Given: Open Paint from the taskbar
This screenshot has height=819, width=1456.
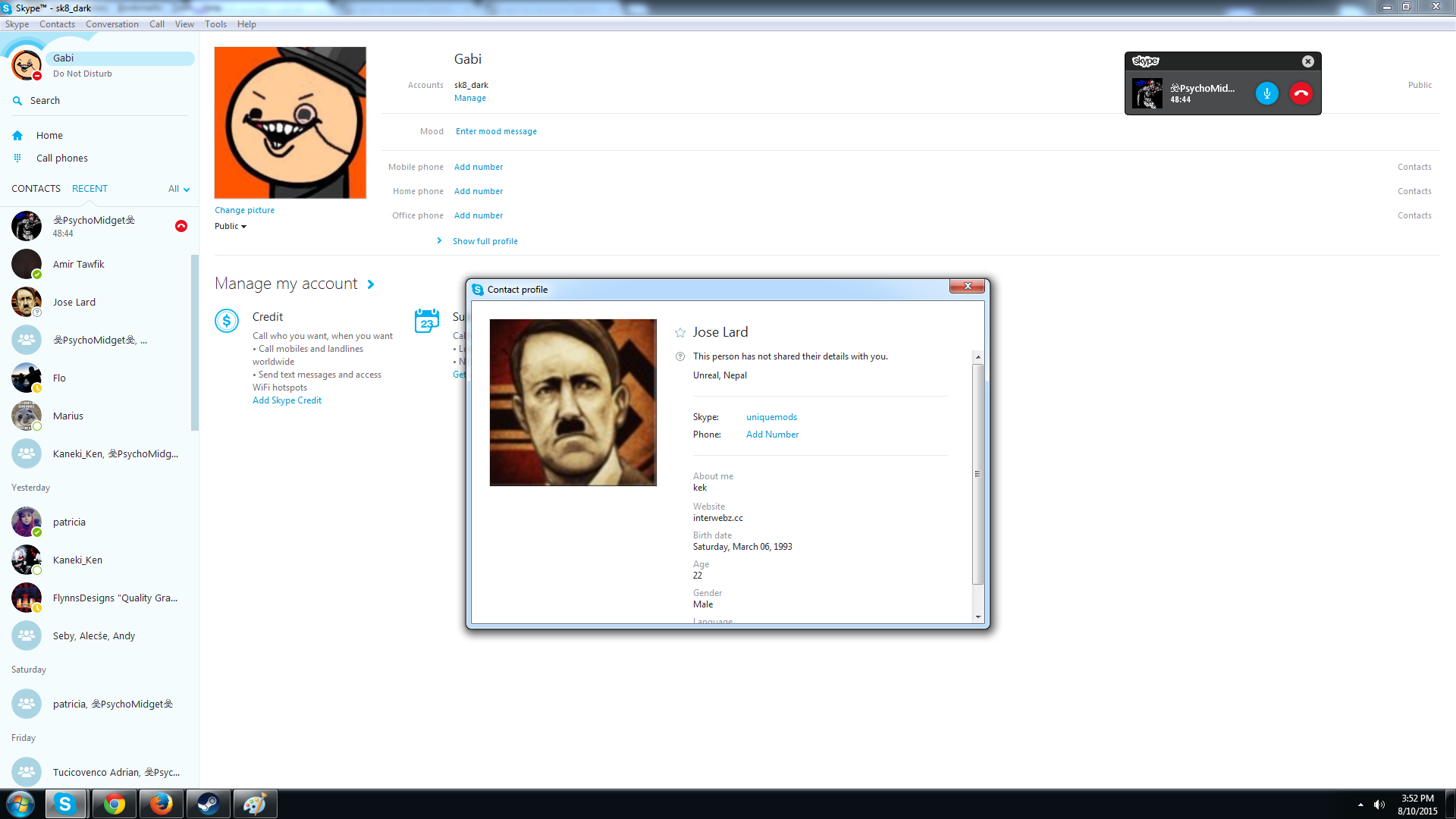Looking at the screenshot, I should pos(255,804).
